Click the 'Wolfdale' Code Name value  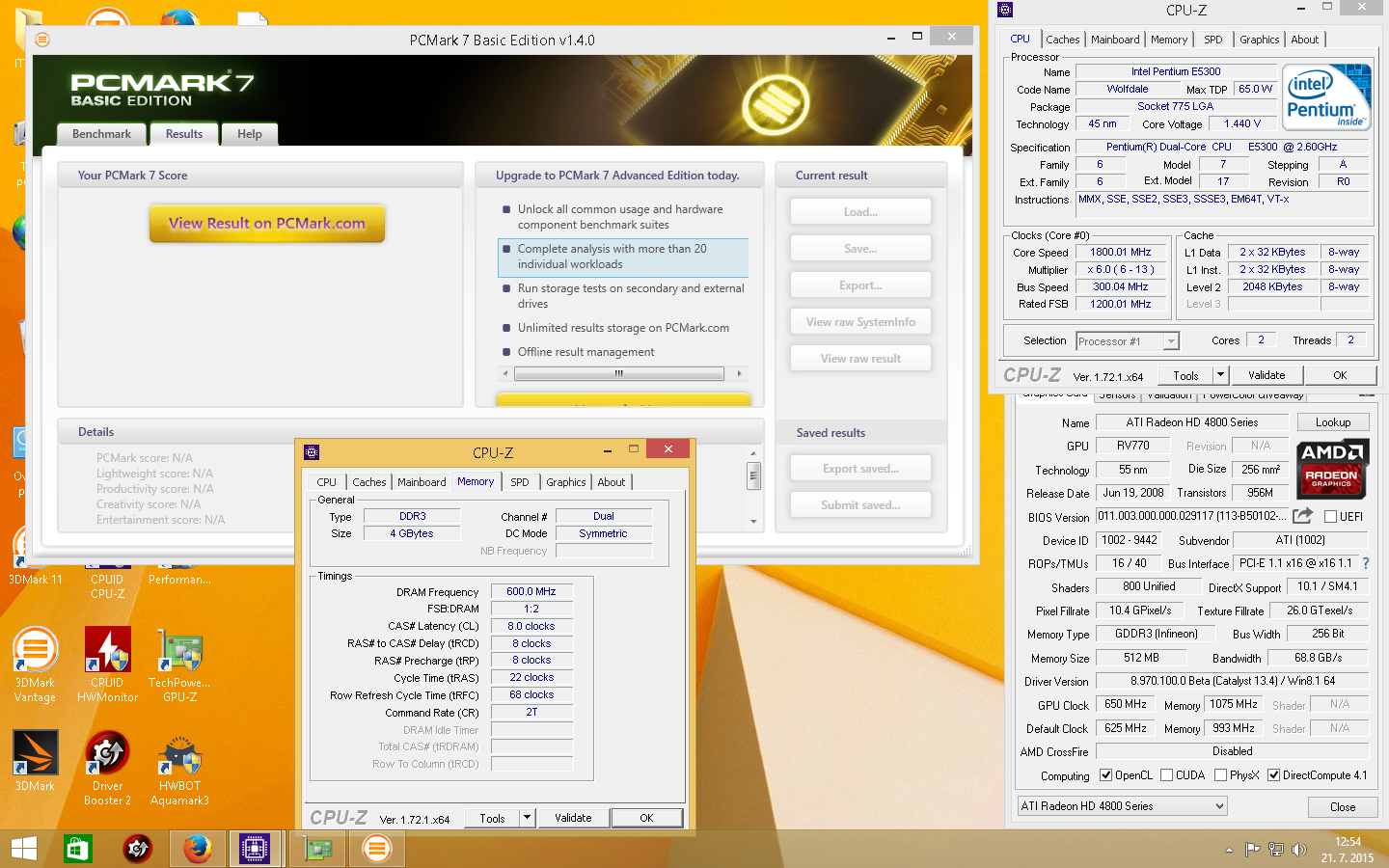(x=1128, y=89)
